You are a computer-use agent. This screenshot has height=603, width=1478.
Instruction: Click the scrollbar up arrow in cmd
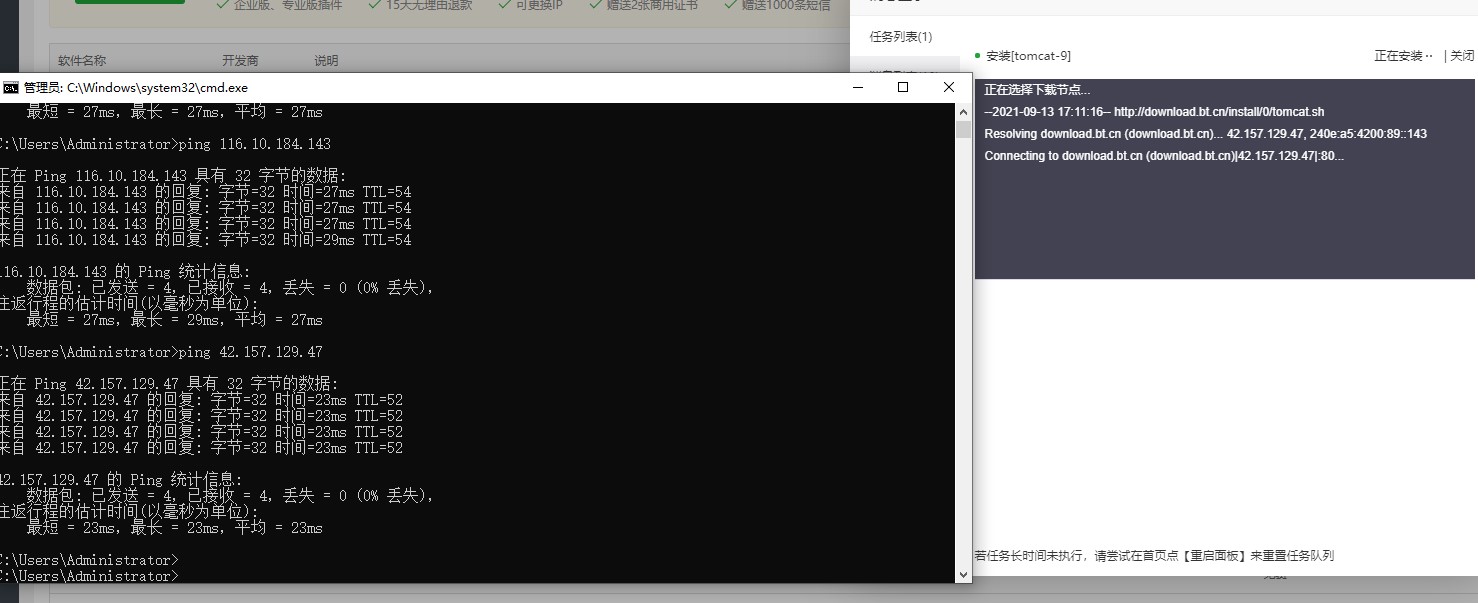pos(963,111)
